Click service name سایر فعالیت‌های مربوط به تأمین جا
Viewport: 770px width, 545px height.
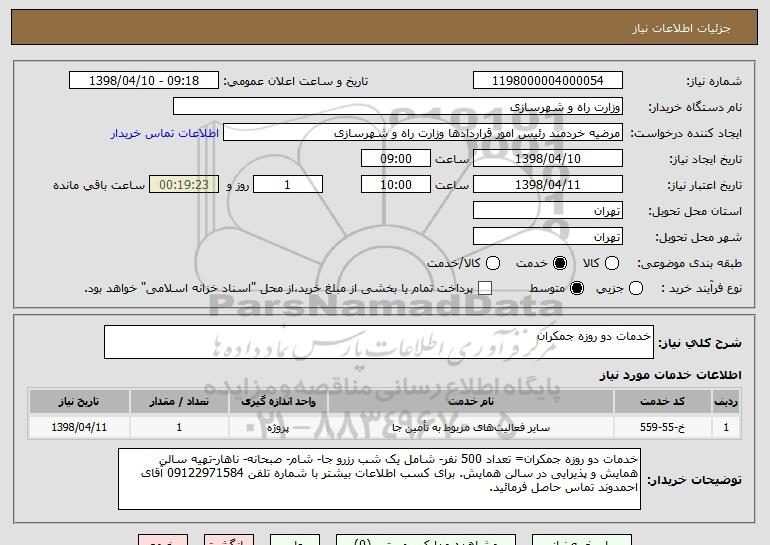pyautogui.click(x=471, y=427)
